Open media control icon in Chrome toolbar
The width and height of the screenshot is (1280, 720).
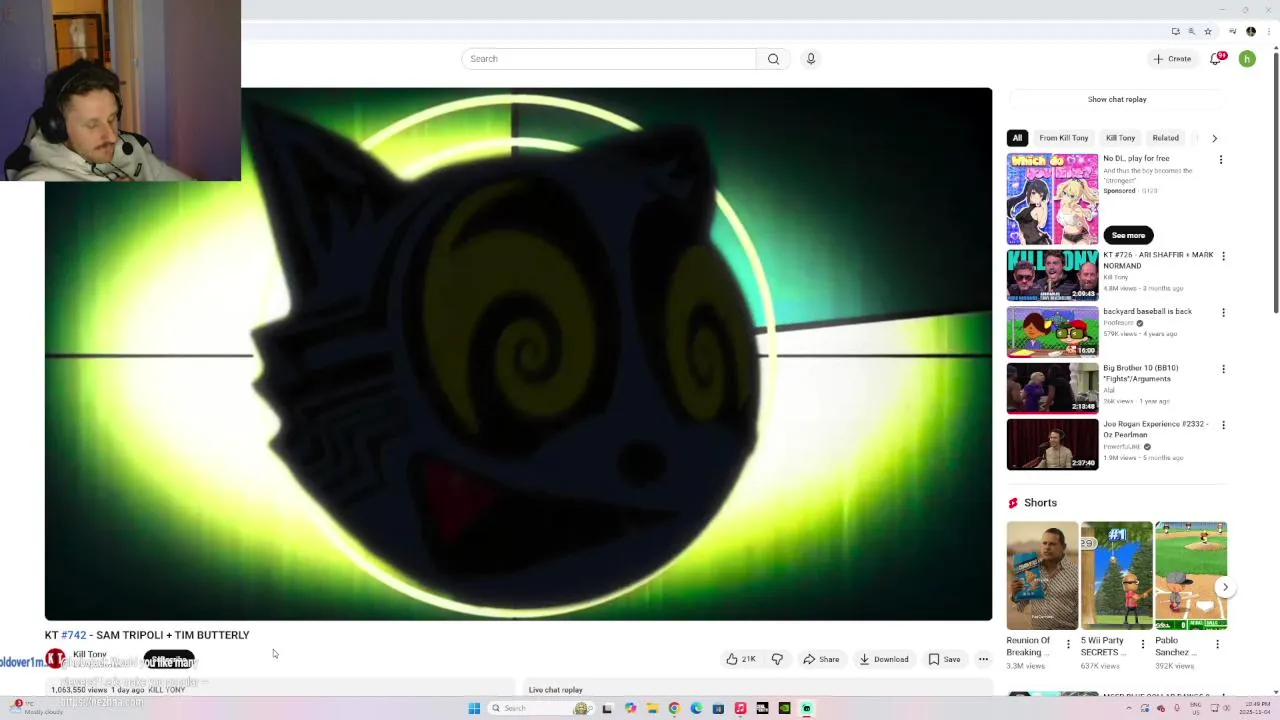(x=1234, y=31)
